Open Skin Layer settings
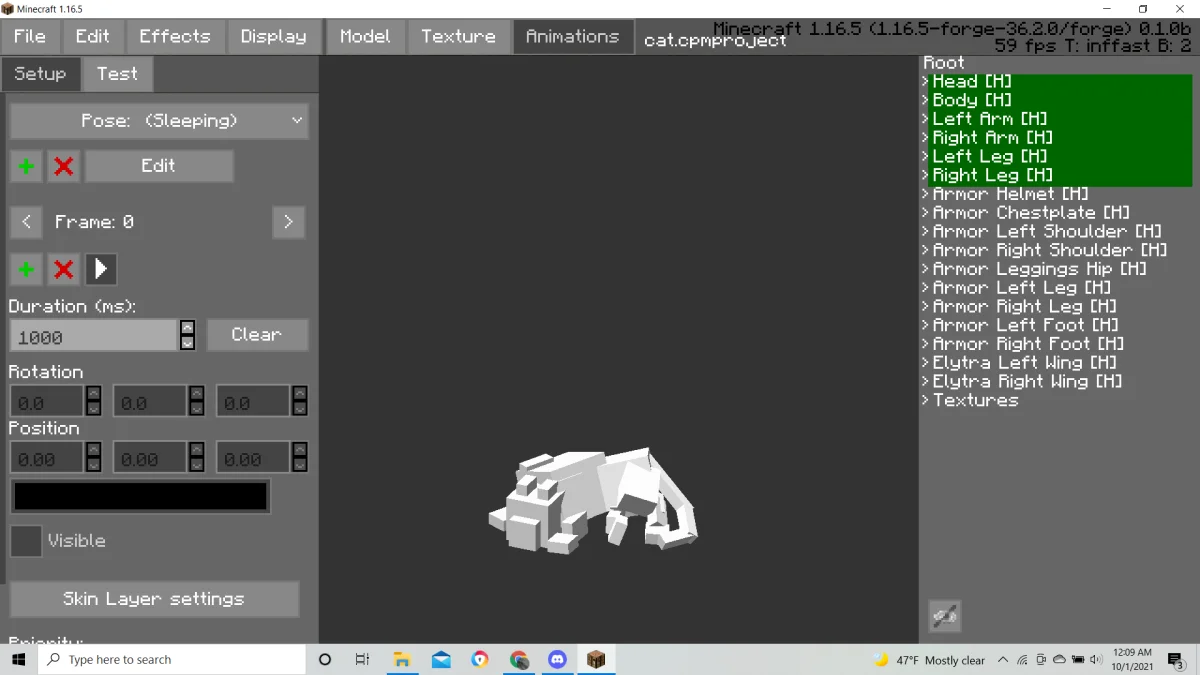Image resolution: width=1200 pixels, height=675 pixels. coord(154,599)
